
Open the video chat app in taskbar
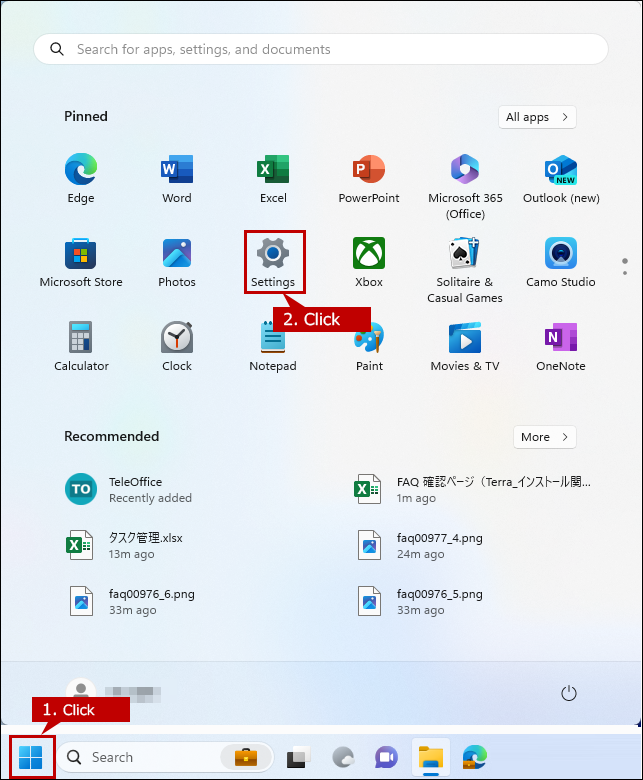pos(386,757)
